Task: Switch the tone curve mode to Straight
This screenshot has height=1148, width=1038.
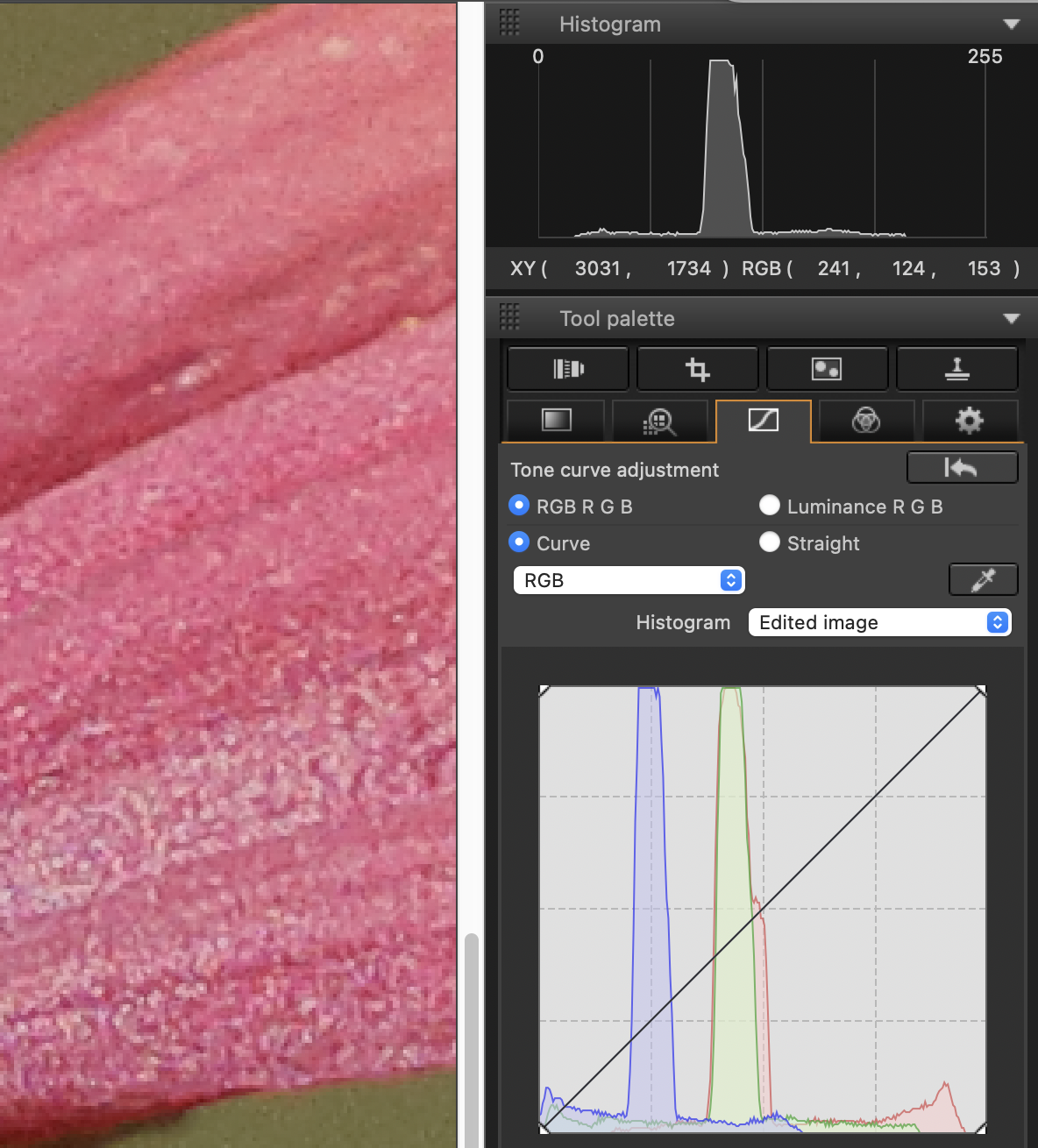Action: [x=770, y=542]
